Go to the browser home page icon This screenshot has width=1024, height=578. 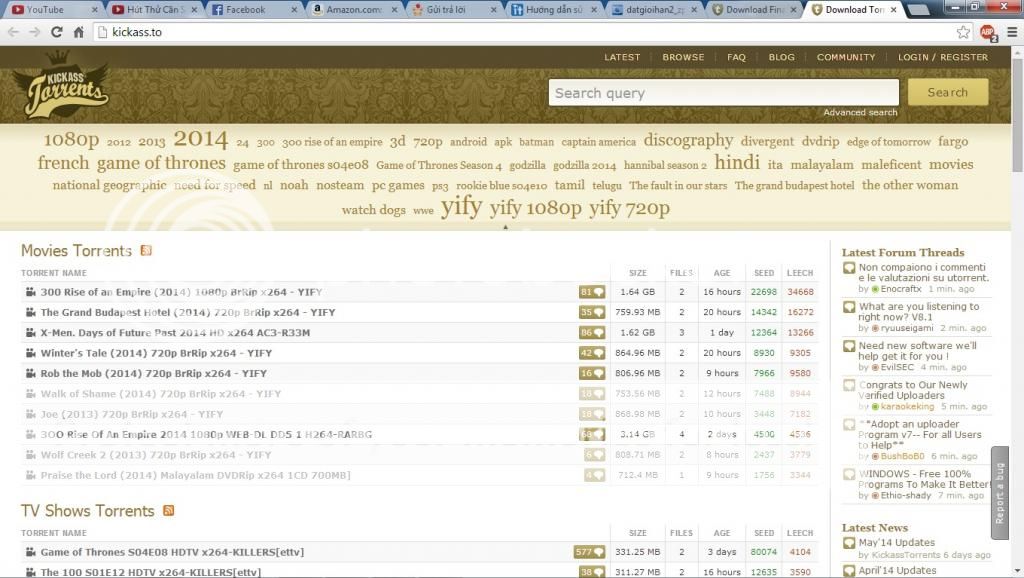(x=78, y=32)
